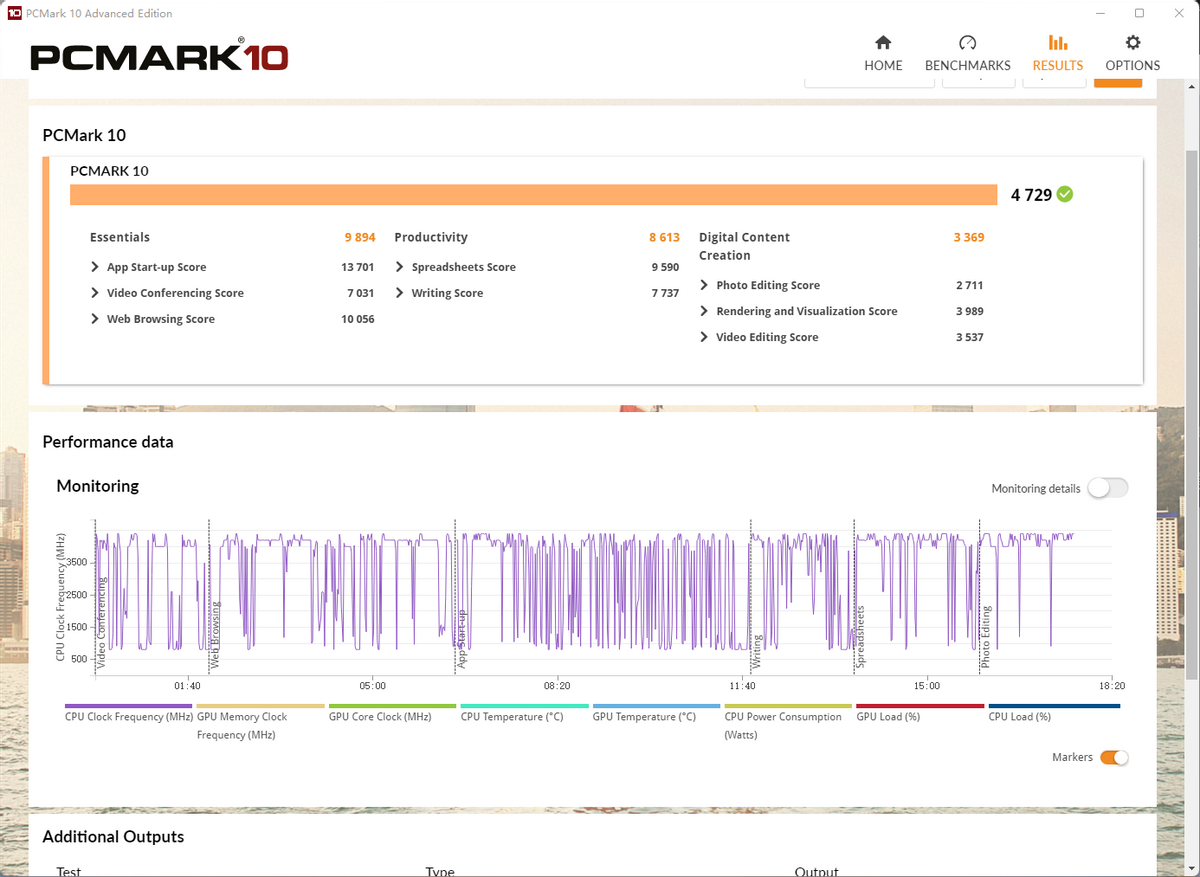The image size is (1200, 877).
Task: Click the Photo Editing chart marker
Action: coord(985,637)
